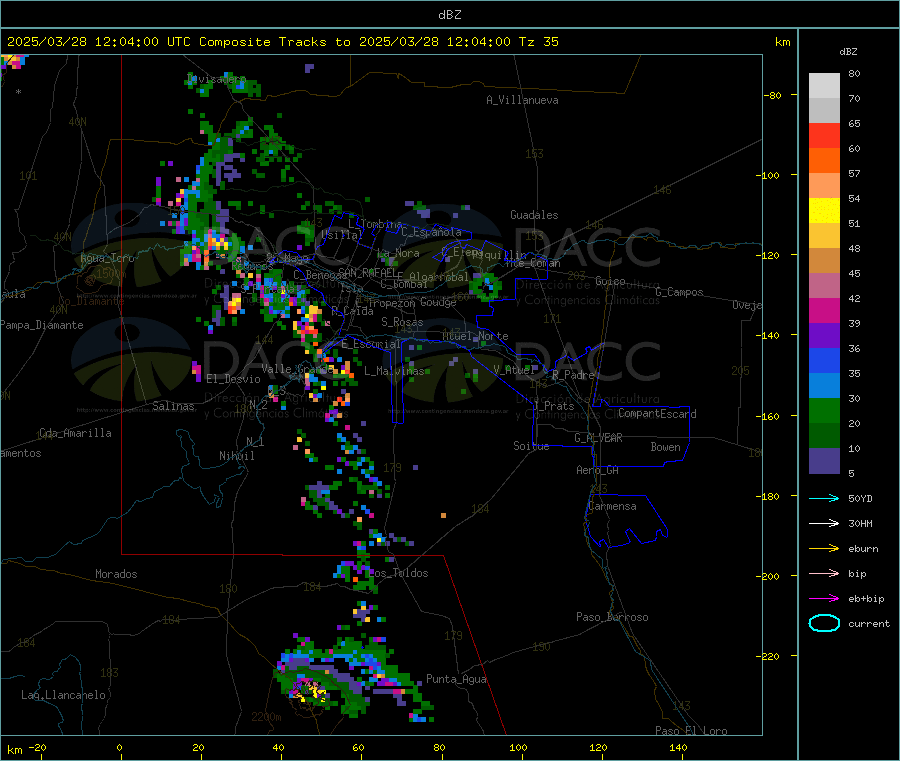
Task: Click the '140' label on the horizontal axis
Action: pos(678,747)
